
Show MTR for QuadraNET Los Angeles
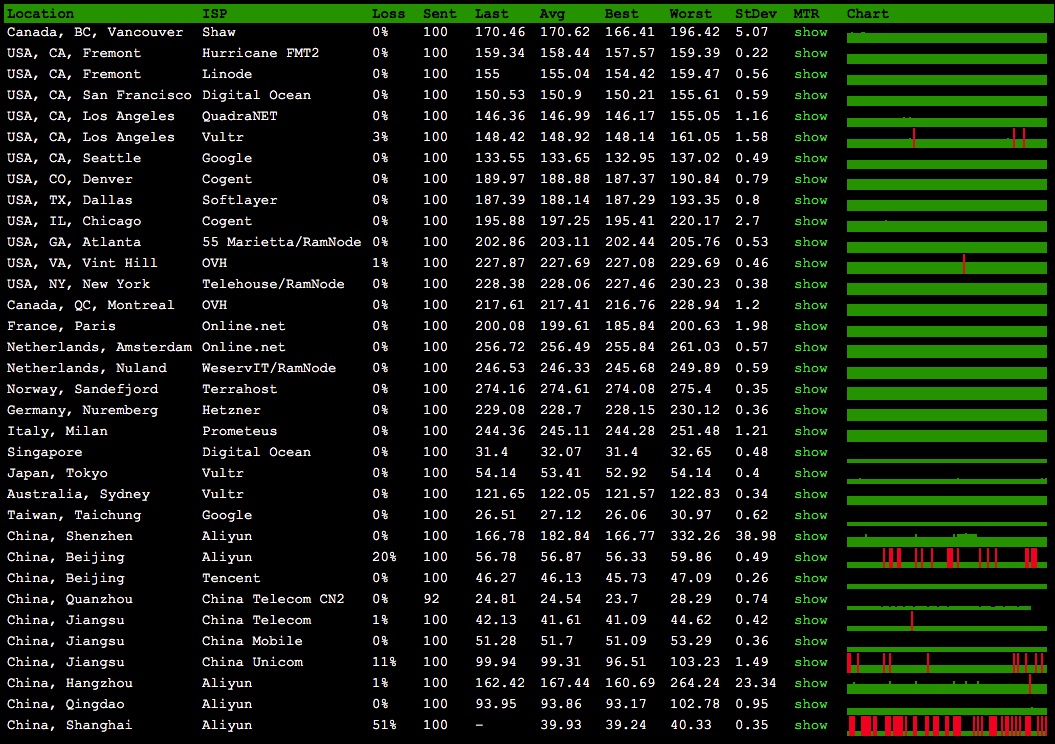pyautogui.click(x=810, y=116)
